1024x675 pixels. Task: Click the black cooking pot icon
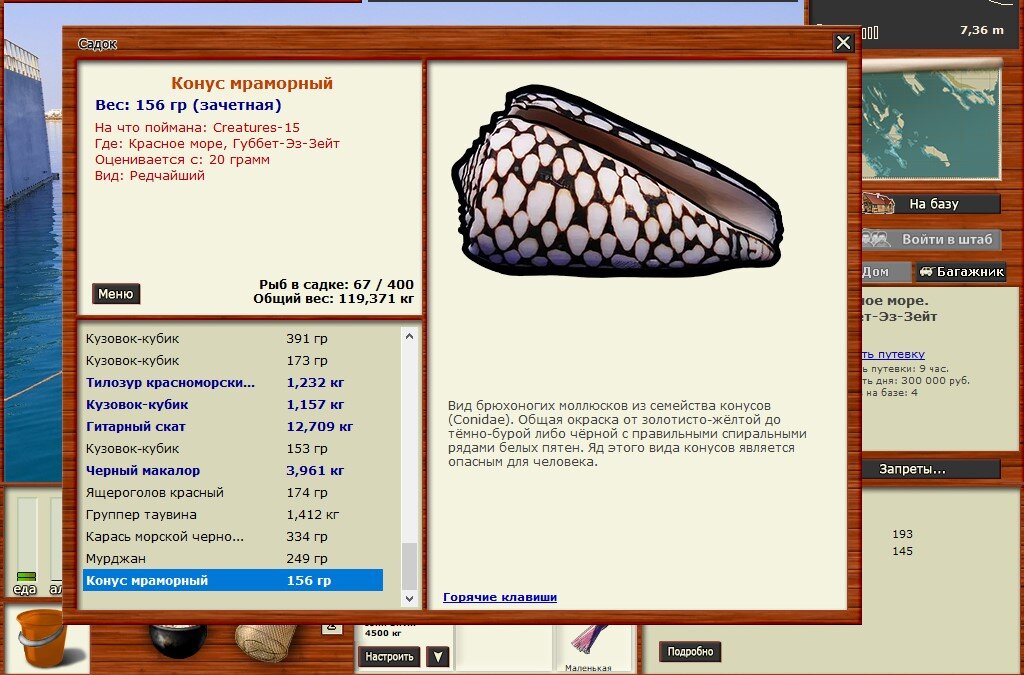[177, 639]
